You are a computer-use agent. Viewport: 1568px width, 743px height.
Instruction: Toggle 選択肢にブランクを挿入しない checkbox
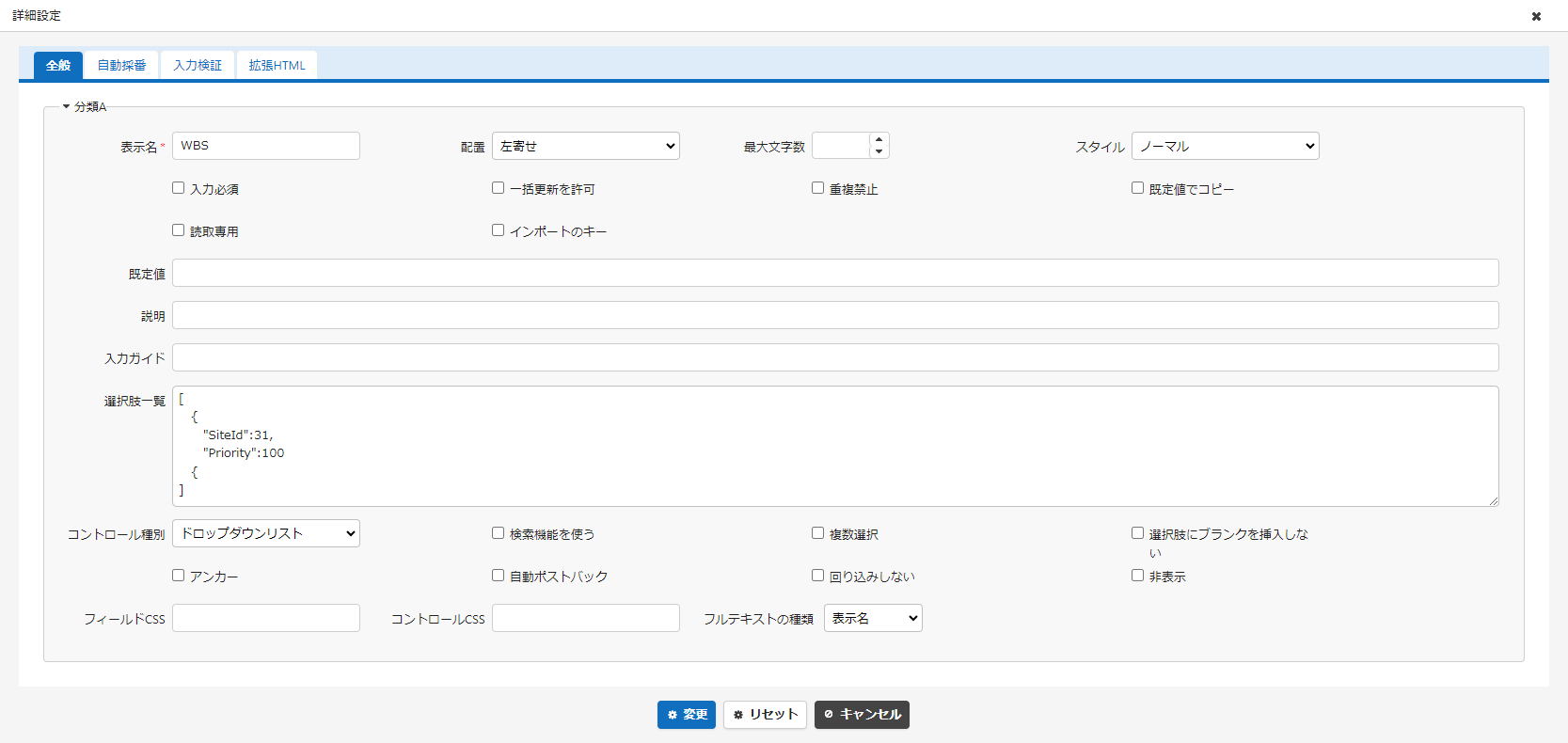1137,533
